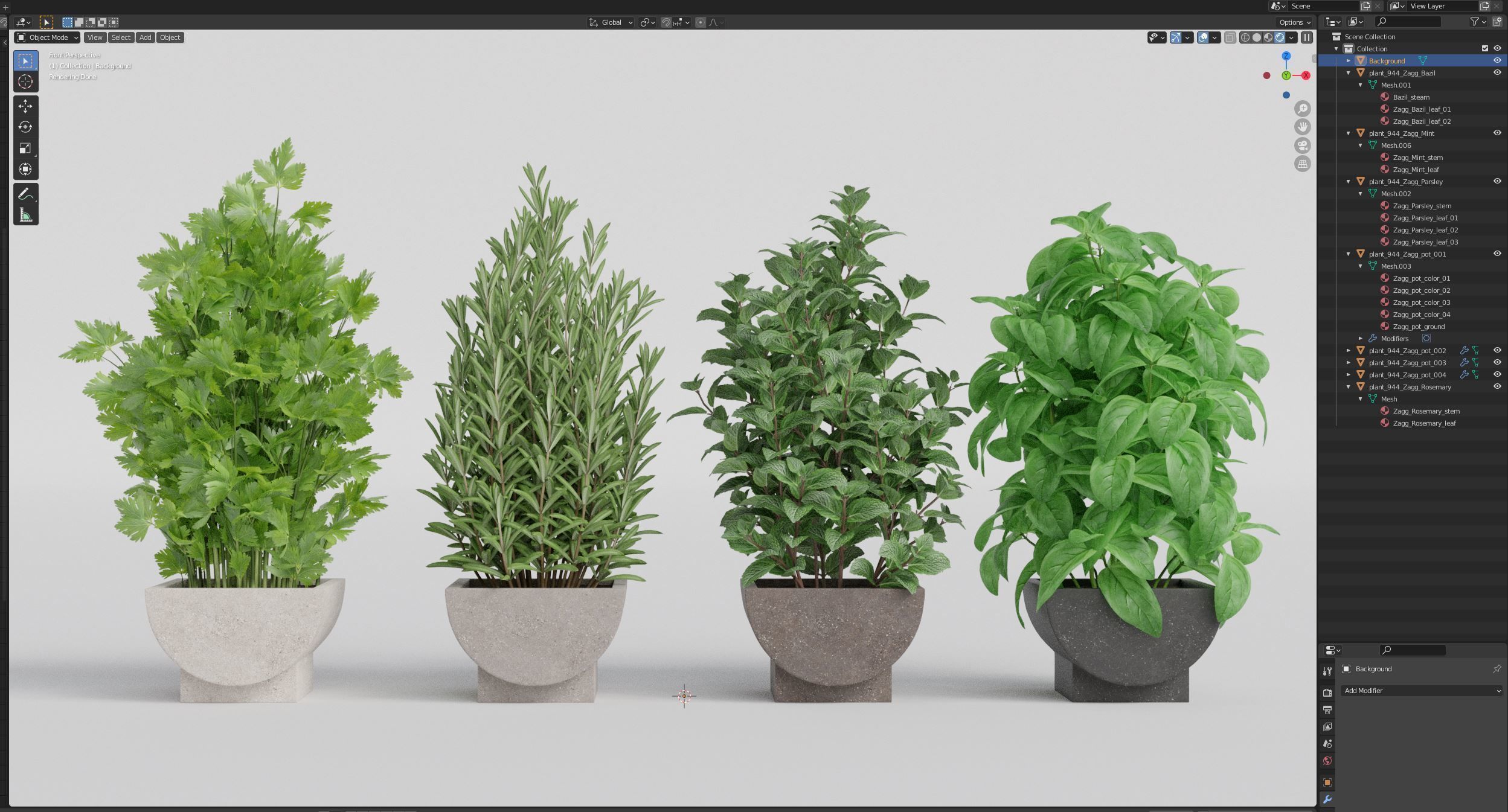Open the Add menu
The height and width of the screenshot is (812, 1508).
click(145, 37)
